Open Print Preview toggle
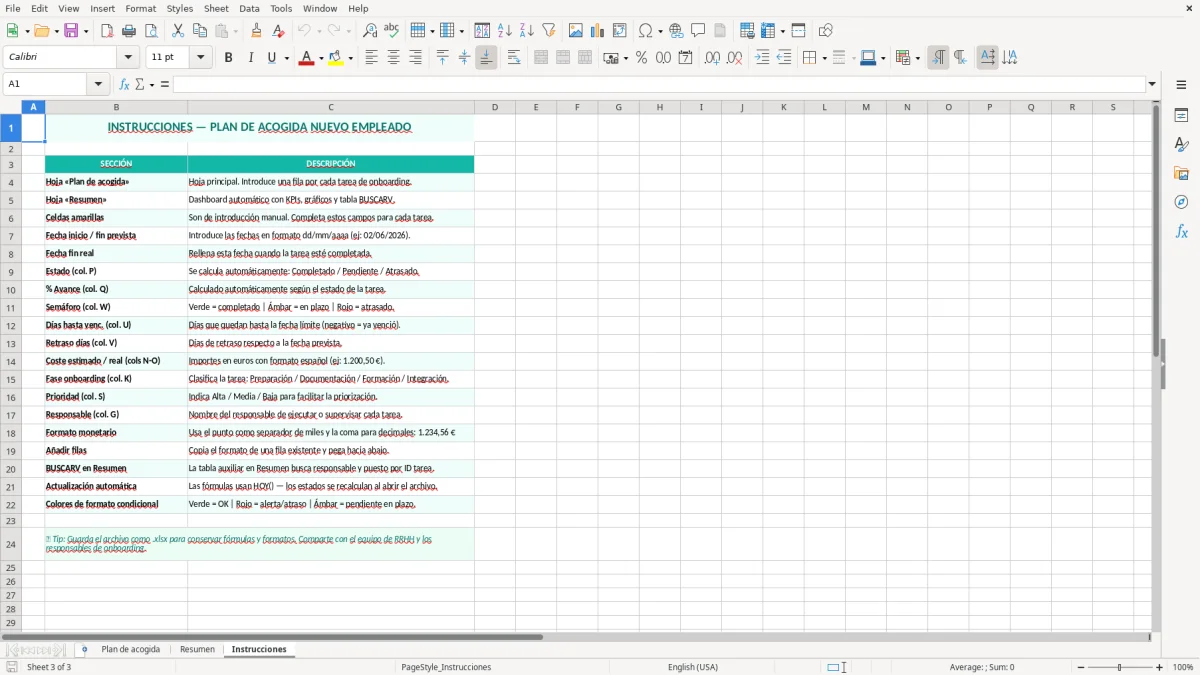 [x=150, y=31]
